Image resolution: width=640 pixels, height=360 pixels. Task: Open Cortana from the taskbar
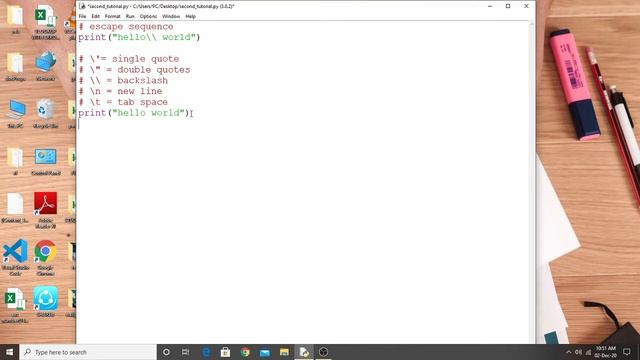(166, 352)
